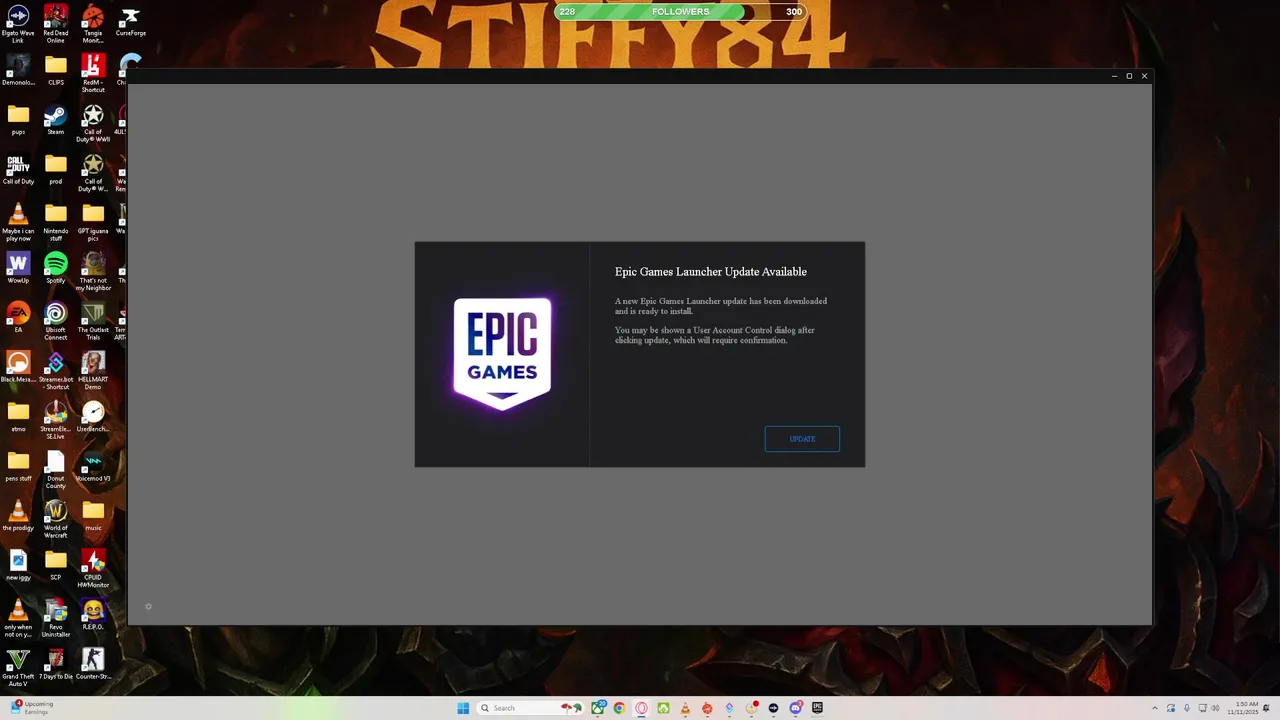The width and height of the screenshot is (1280, 720).
Task: Click the Epic Games logo image
Action: (x=502, y=354)
